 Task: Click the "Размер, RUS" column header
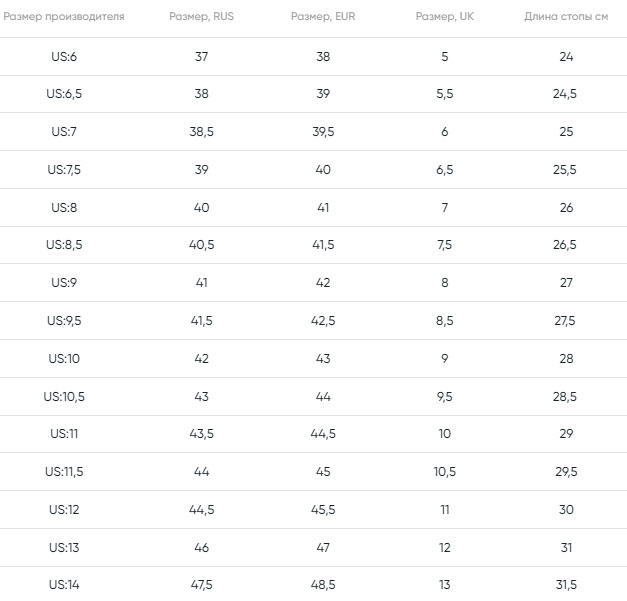202,18
